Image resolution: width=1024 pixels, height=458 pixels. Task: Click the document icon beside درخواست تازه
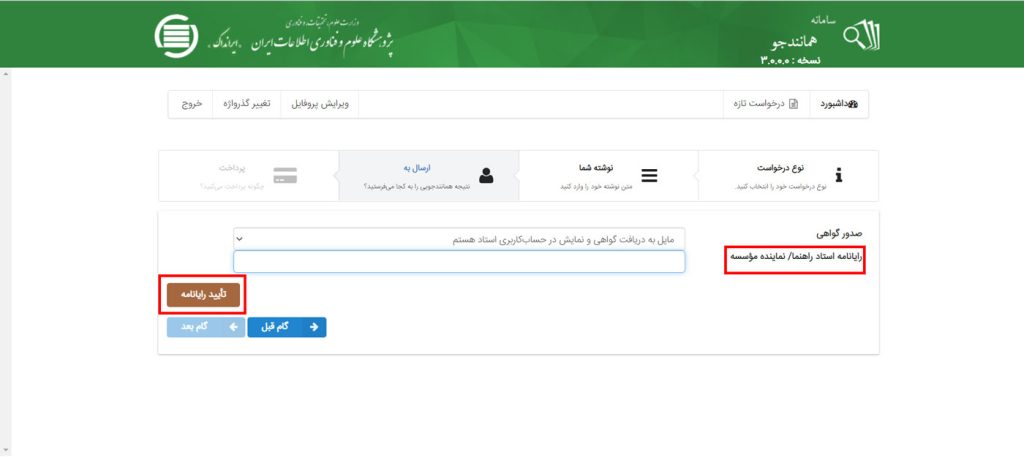click(793, 104)
